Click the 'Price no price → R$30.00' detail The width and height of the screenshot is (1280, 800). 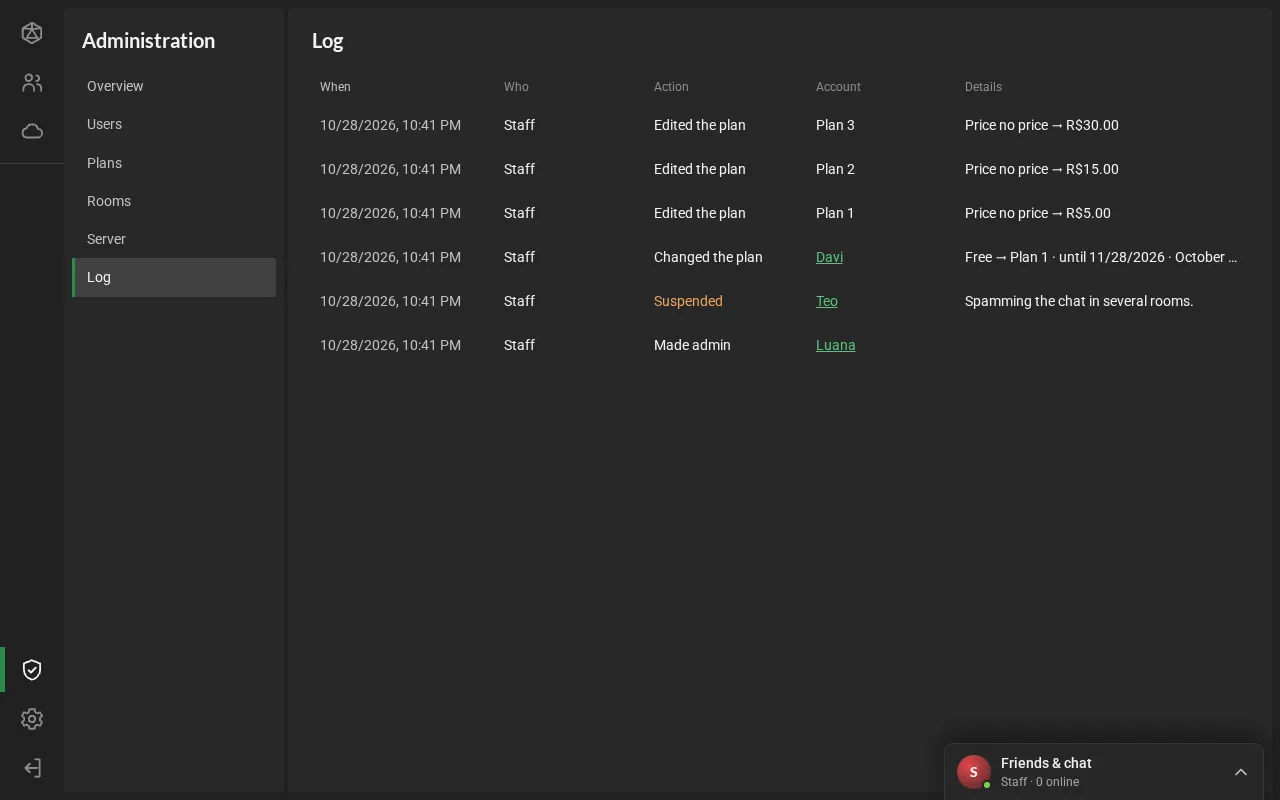(x=1042, y=125)
